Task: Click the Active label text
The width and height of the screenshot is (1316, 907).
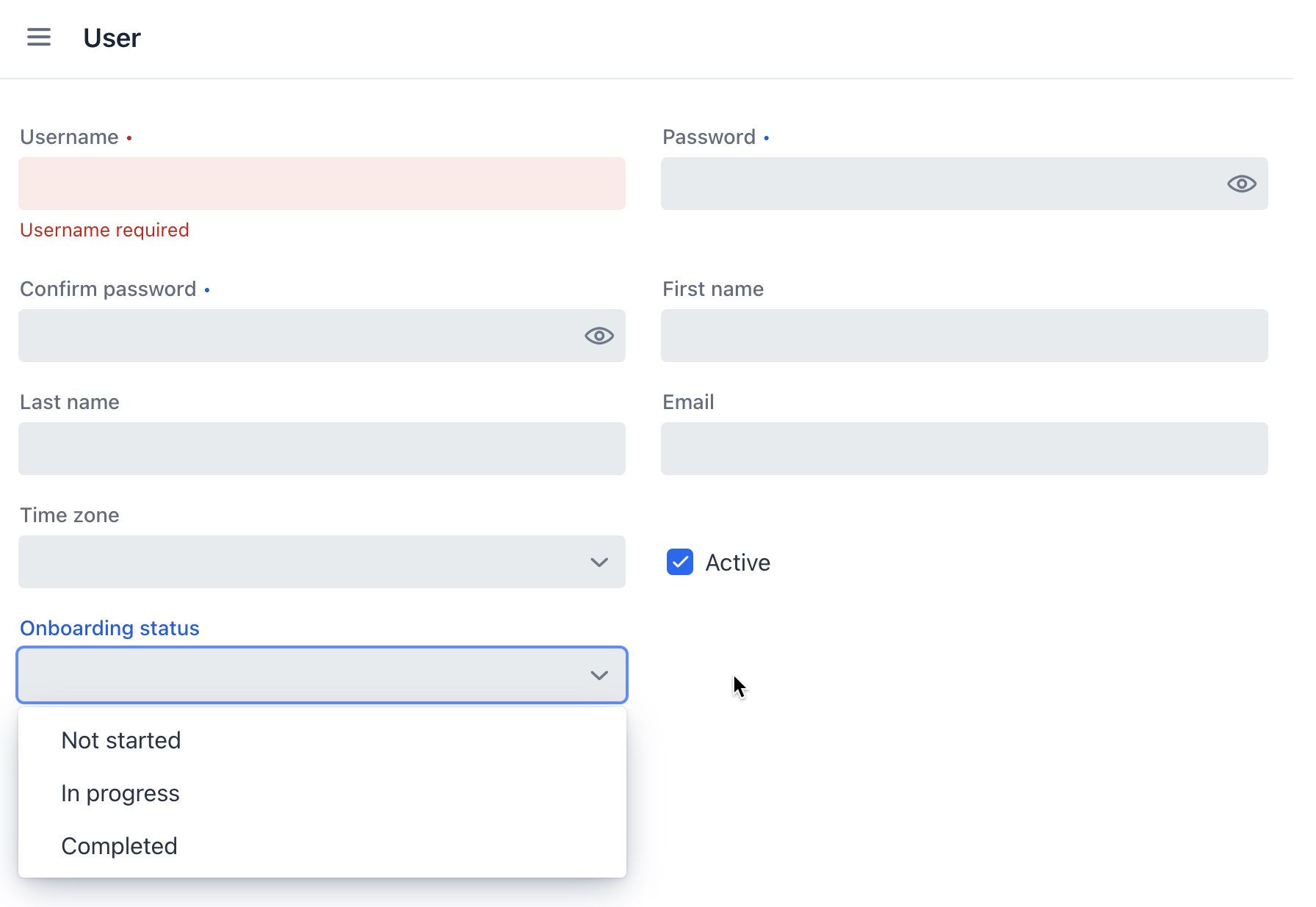Action: [x=737, y=563]
